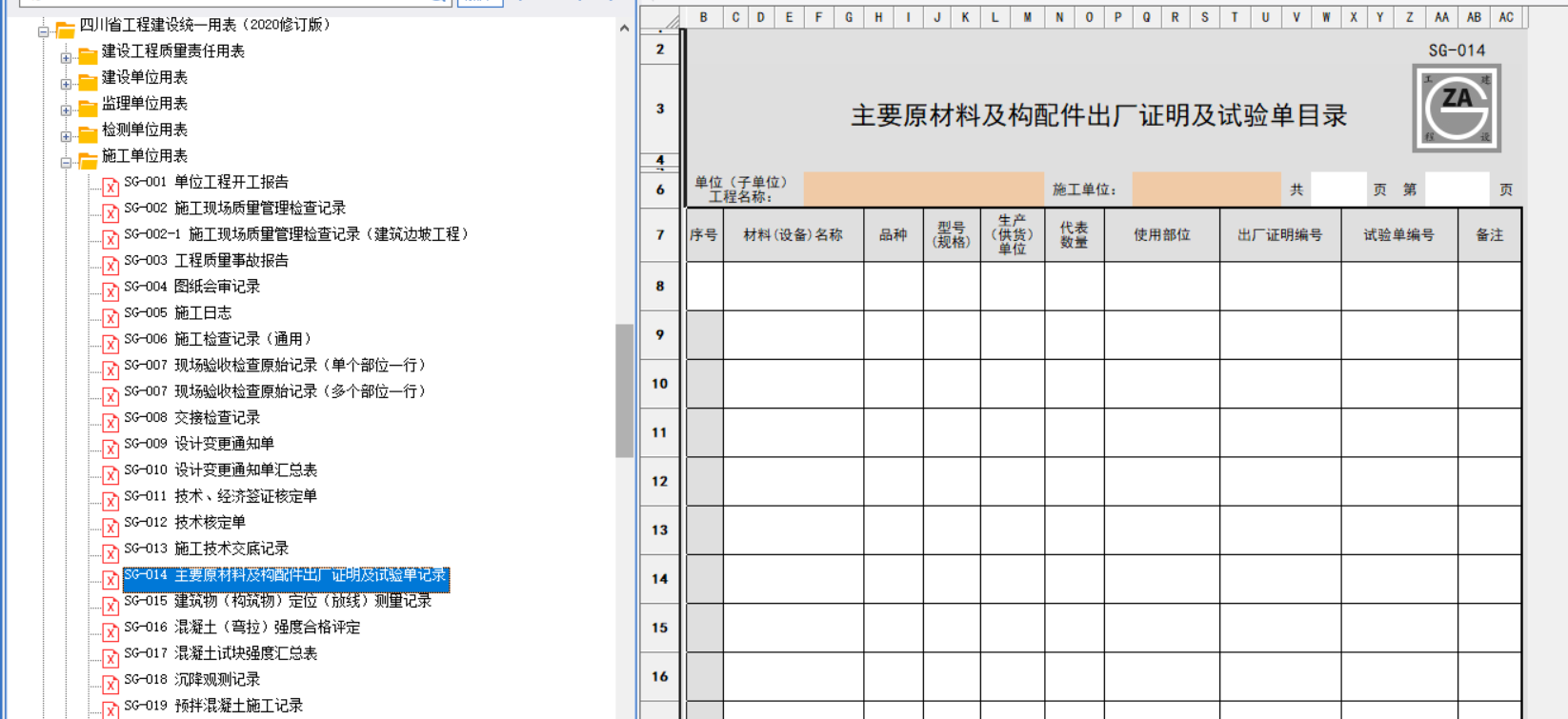Image resolution: width=1568 pixels, height=719 pixels.
Task: Open SG-004 图纸会审记录 form
Action: pyautogui.click(x=216, y=287)
